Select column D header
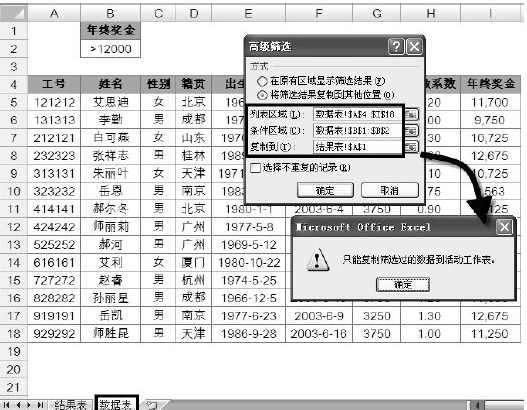Image resolution: width=527 pixels, height=410 pixels. click(x=194, y=13)
